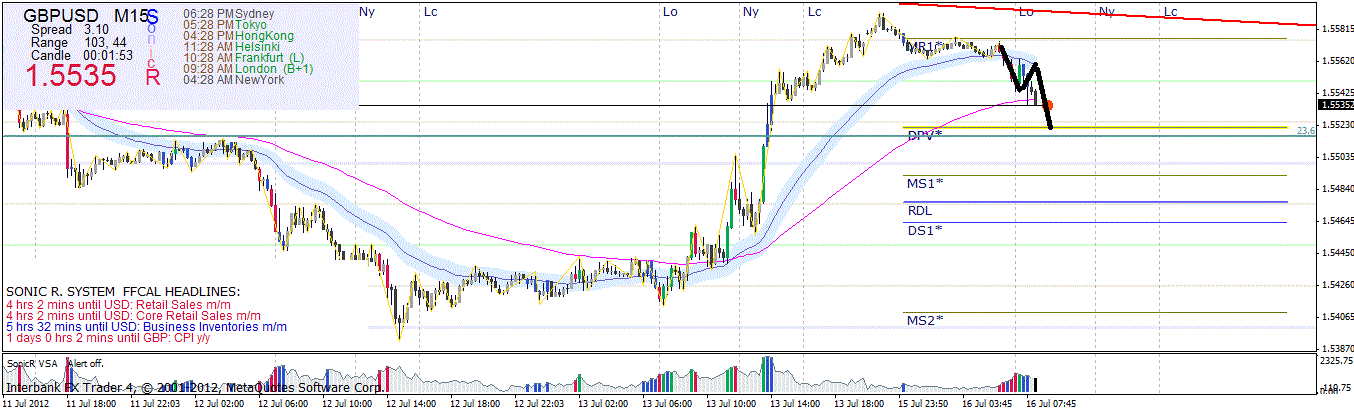Image resolution: width=1354 pixels, height=411 pixels.
Task: Click the RDL level label
Action: pos(919,211)
